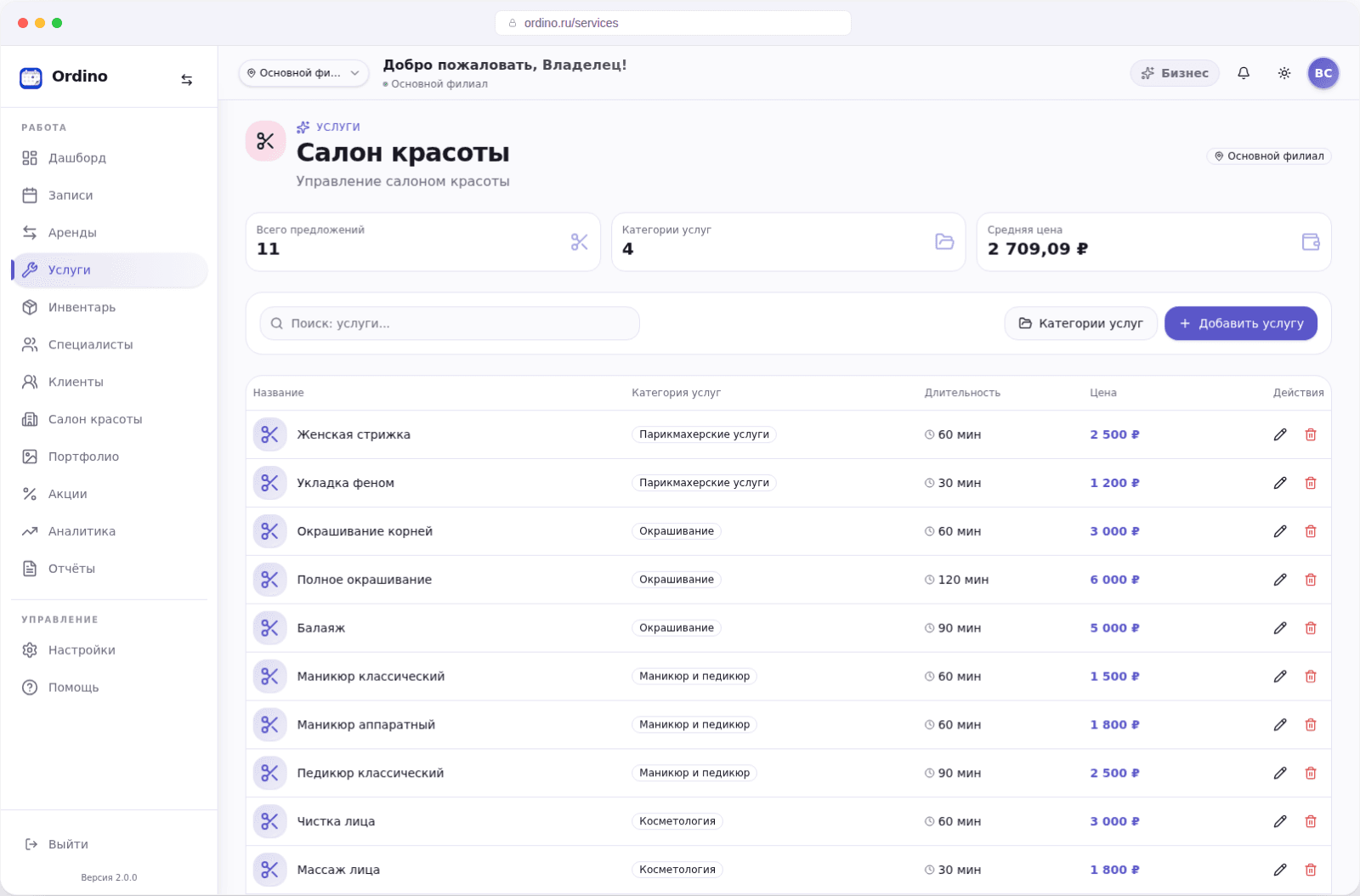The image size is (1360, 896).
Task: Open Акции section
Action: (110, 495)
